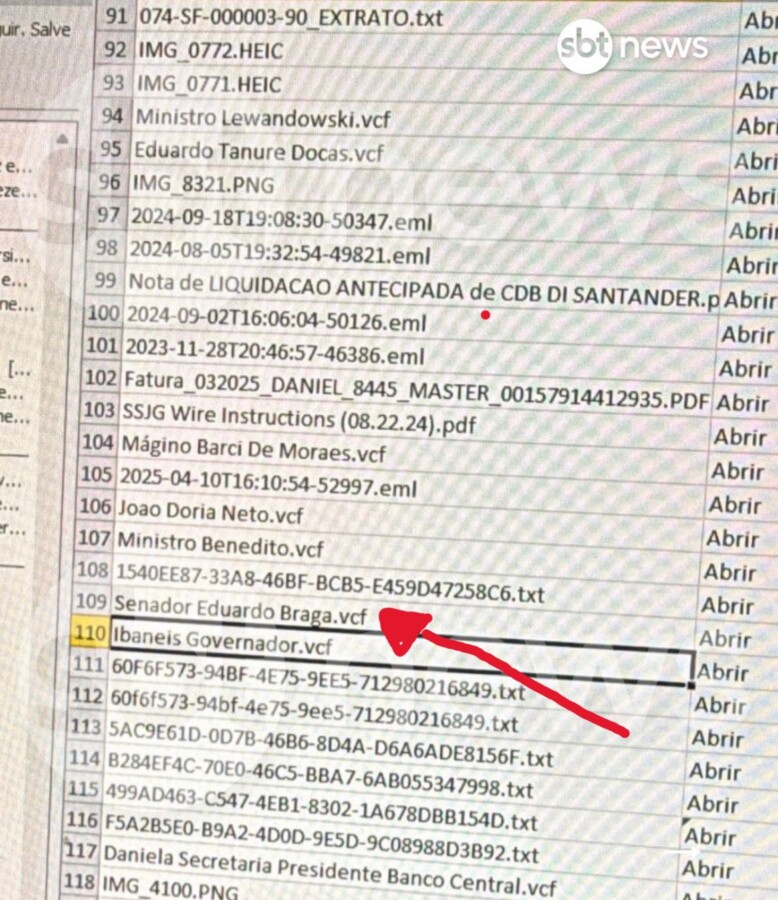Image resolution: width=778 pixels, height=900 pixels.
Task: Click Abrir link for Ministro Benedito.vcf
Action: [x=732, y=539]
